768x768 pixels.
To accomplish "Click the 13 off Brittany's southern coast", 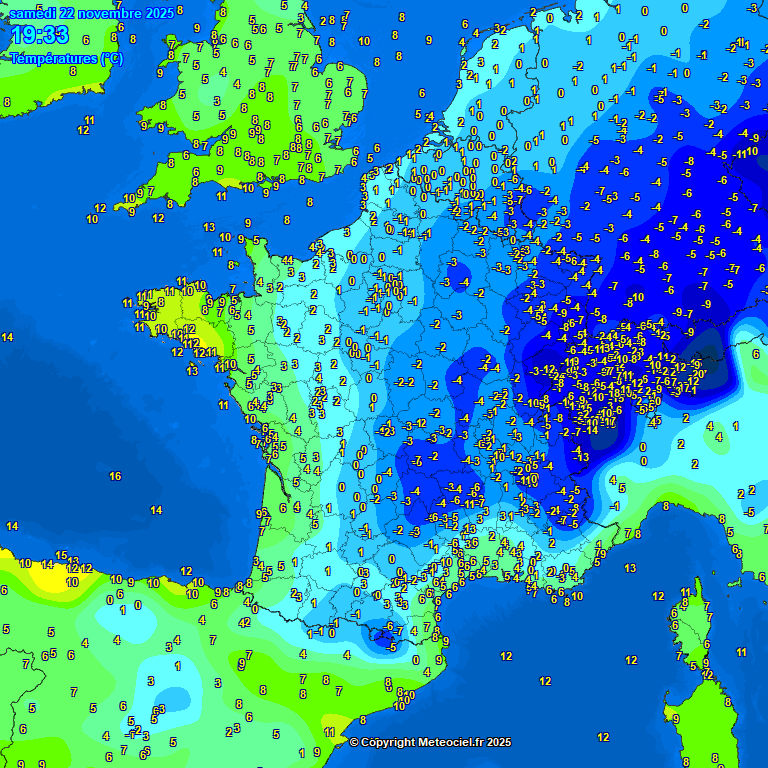I will pyautogui.click(x=192, y=370).
